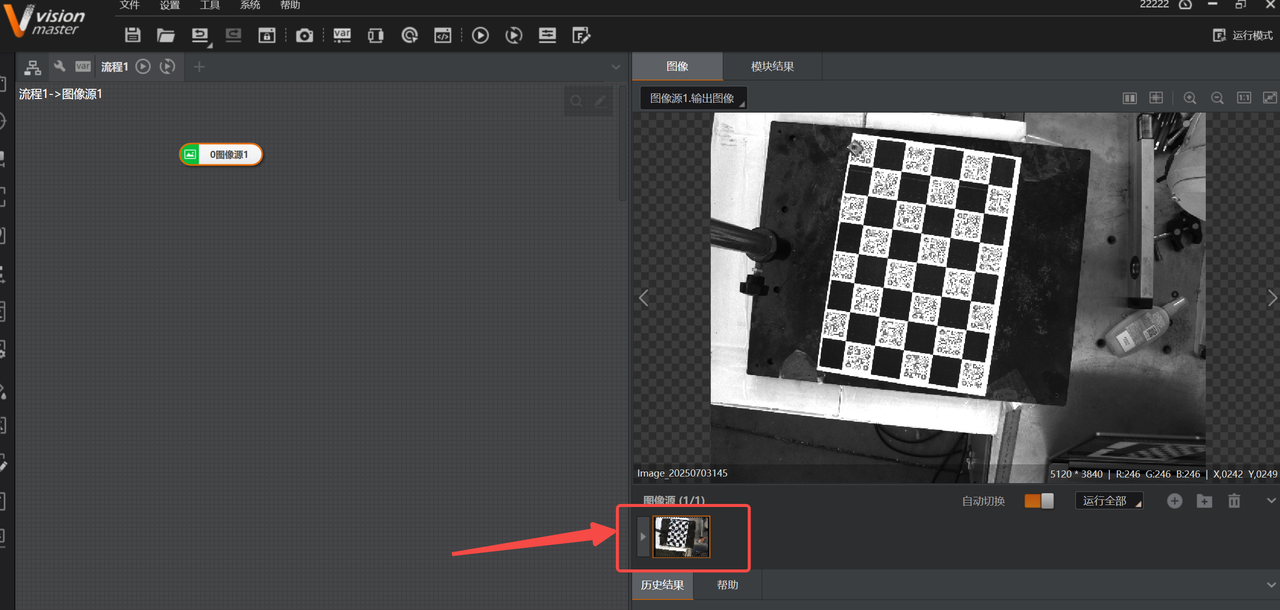The height and width of the screenshot is (610, 1280).
Task: Open solution via the folder icon
Action: (x=166, y=35)
